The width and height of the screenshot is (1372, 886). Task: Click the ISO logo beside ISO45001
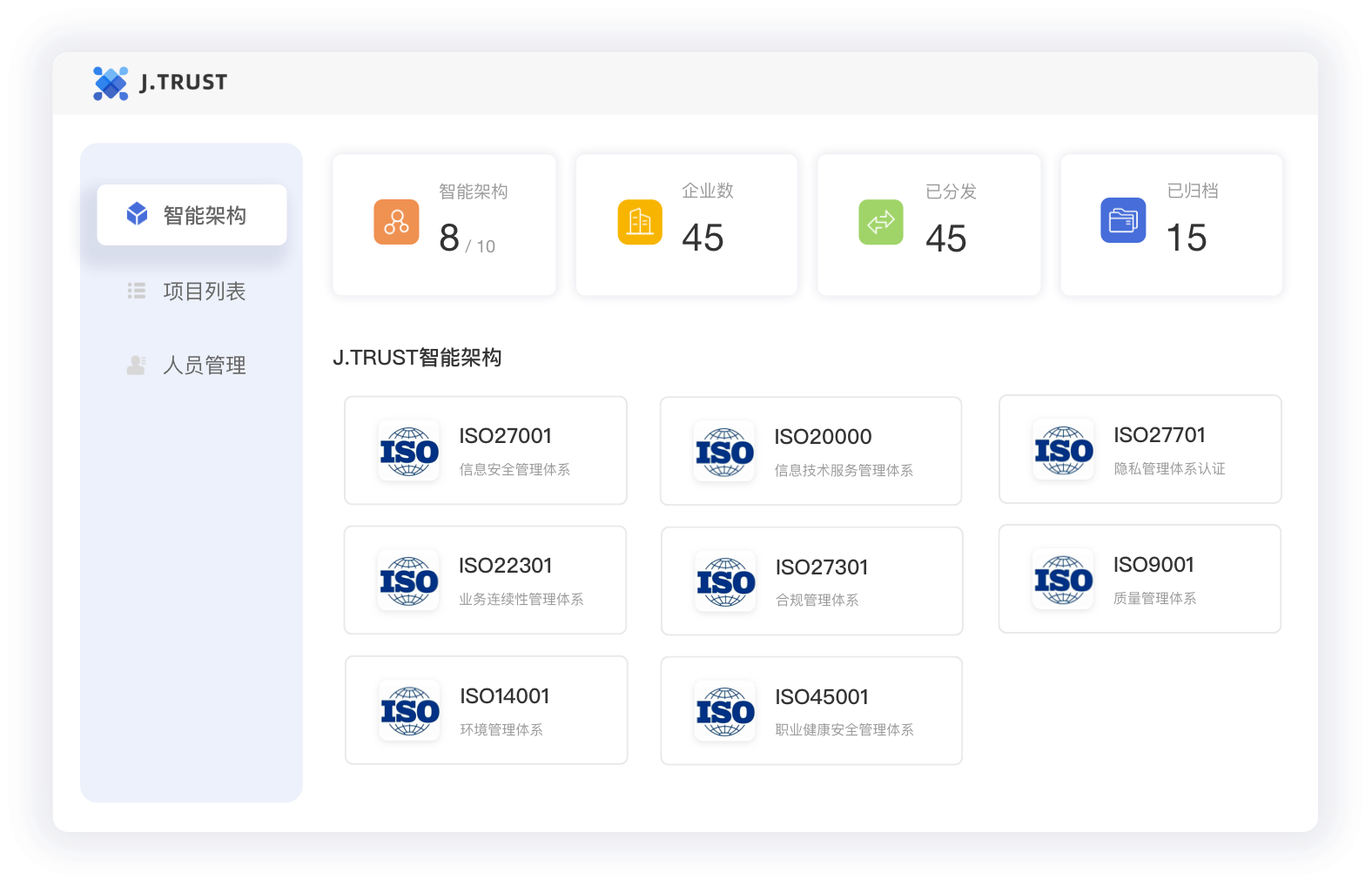724,712
